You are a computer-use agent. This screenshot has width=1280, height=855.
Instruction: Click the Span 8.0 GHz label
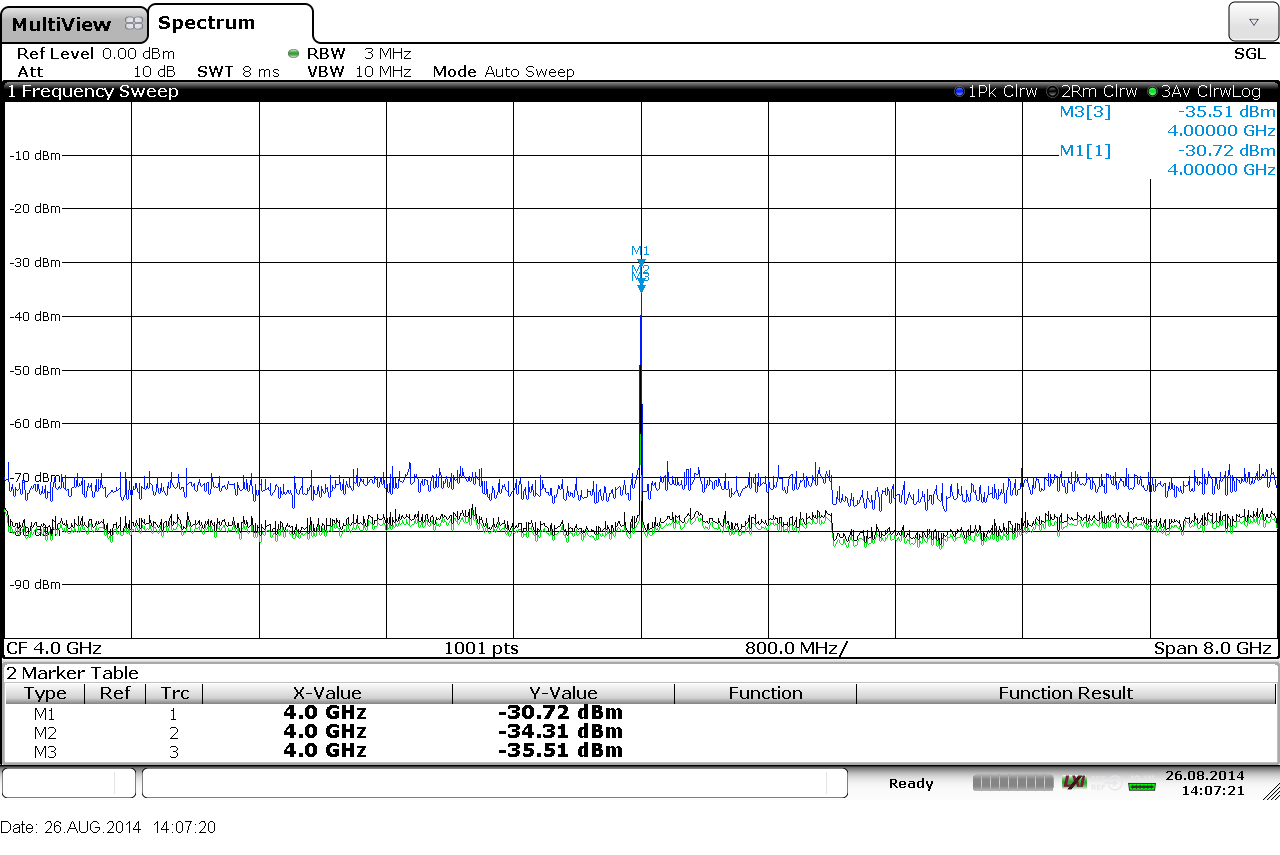point(1213,648)
